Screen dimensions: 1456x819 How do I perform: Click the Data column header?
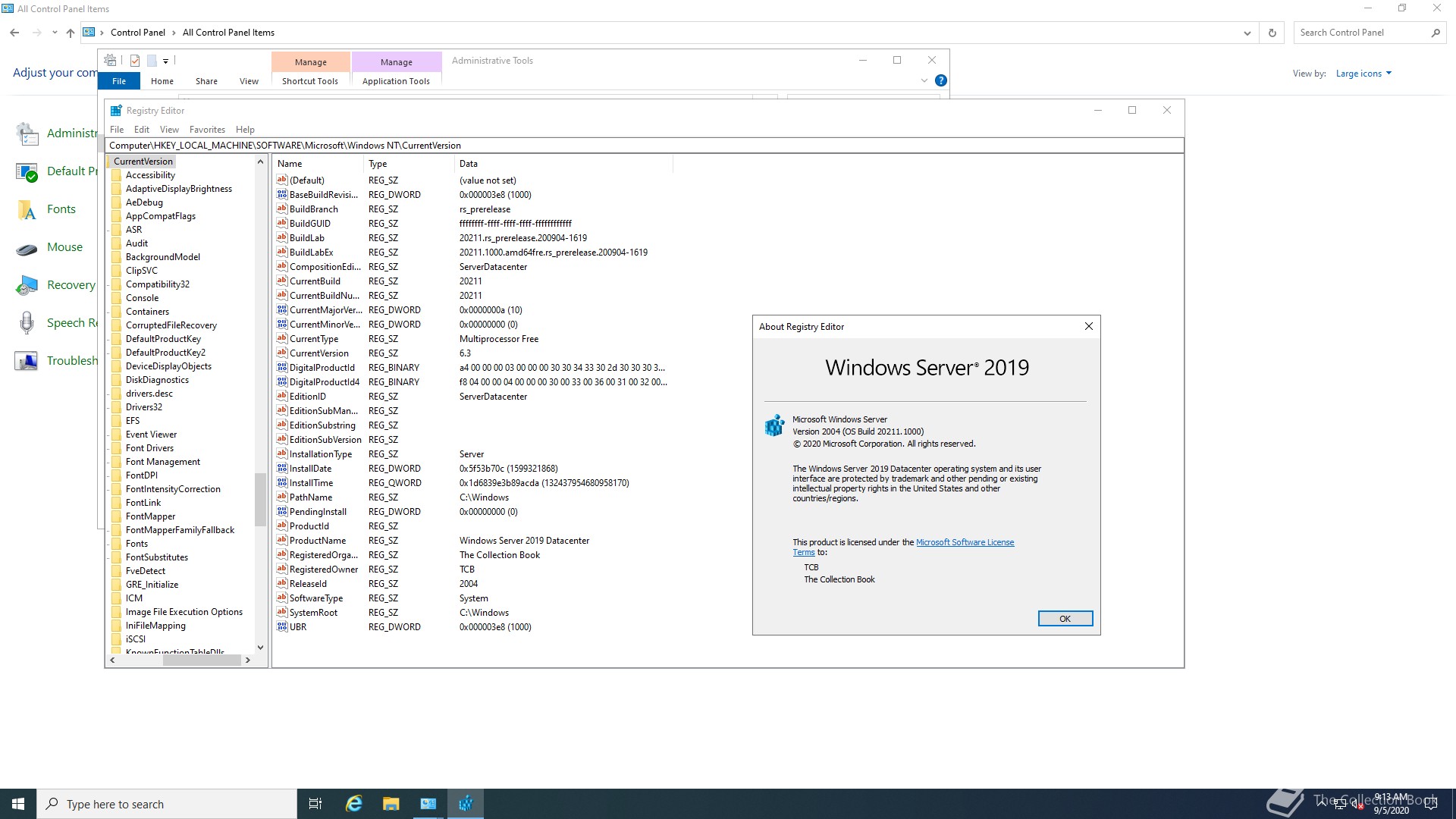pos(563,164)
